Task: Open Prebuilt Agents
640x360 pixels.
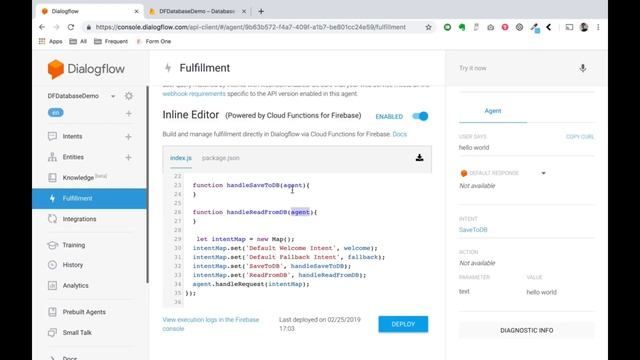Action: tap(84, 312)
